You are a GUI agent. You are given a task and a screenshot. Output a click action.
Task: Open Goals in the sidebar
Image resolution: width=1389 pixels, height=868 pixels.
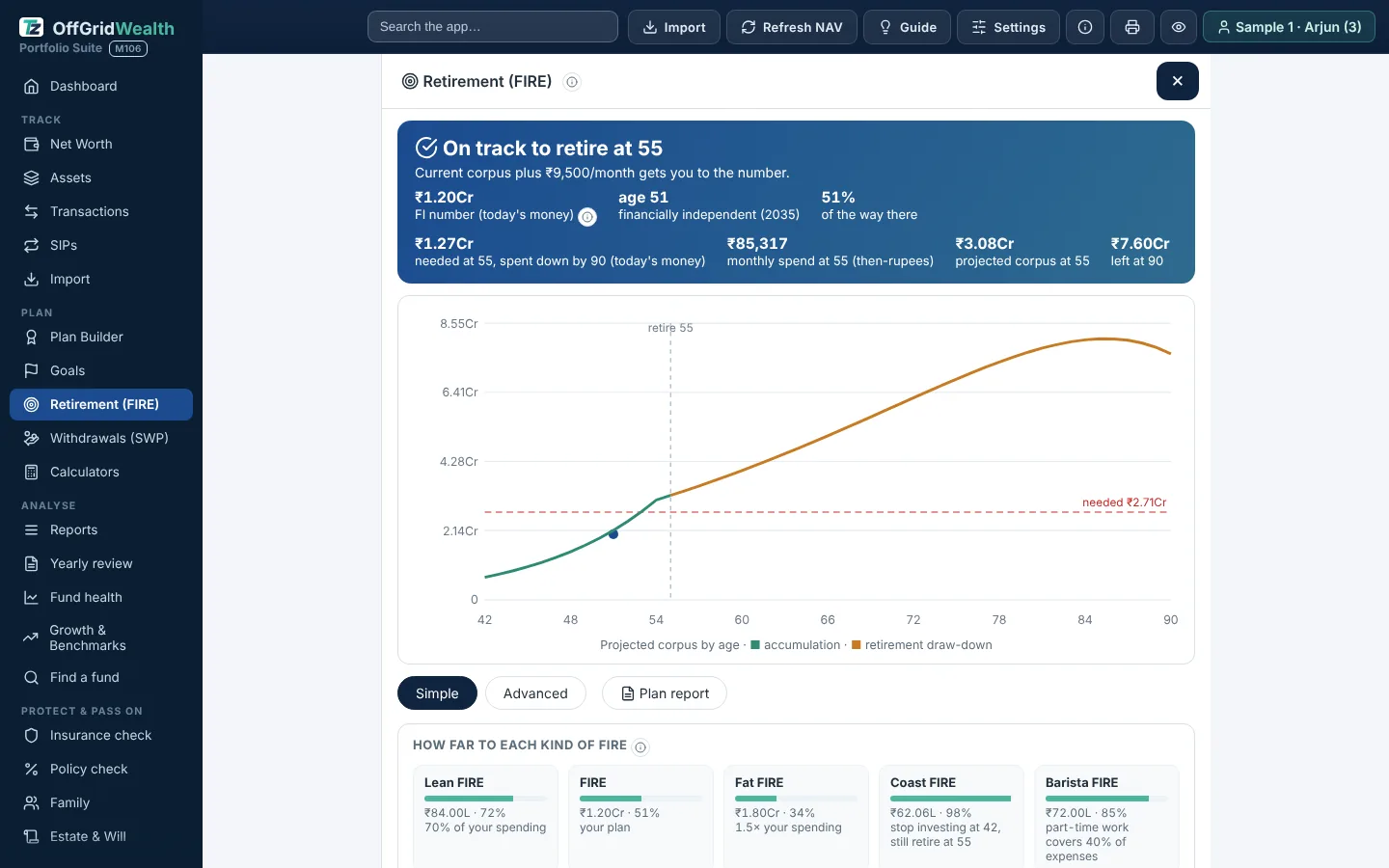point(101,370)
